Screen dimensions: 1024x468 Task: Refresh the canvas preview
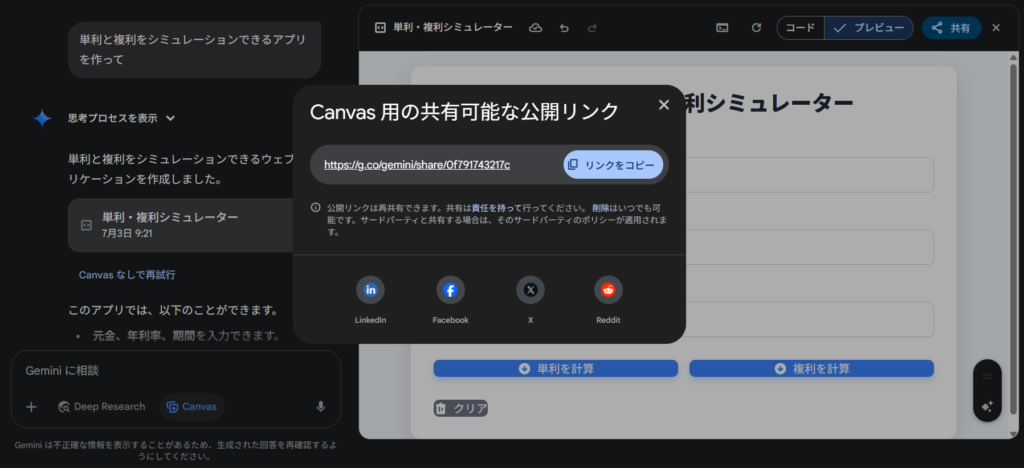pyautogui.click(x=757, y=28)
